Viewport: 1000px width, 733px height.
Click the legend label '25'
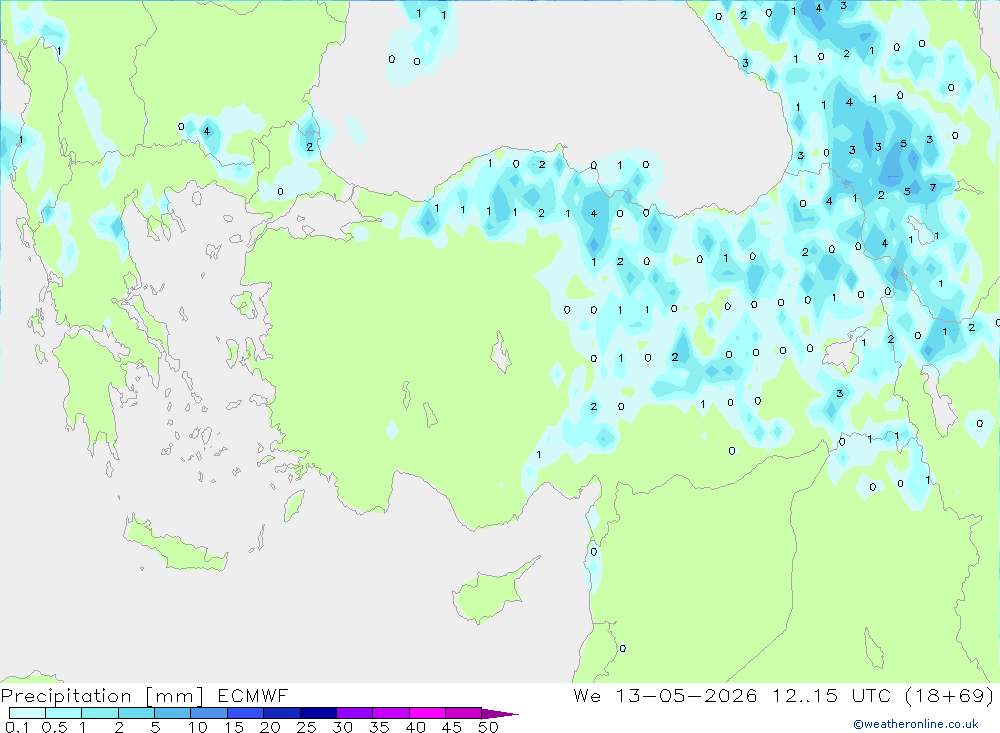(306, 727)
